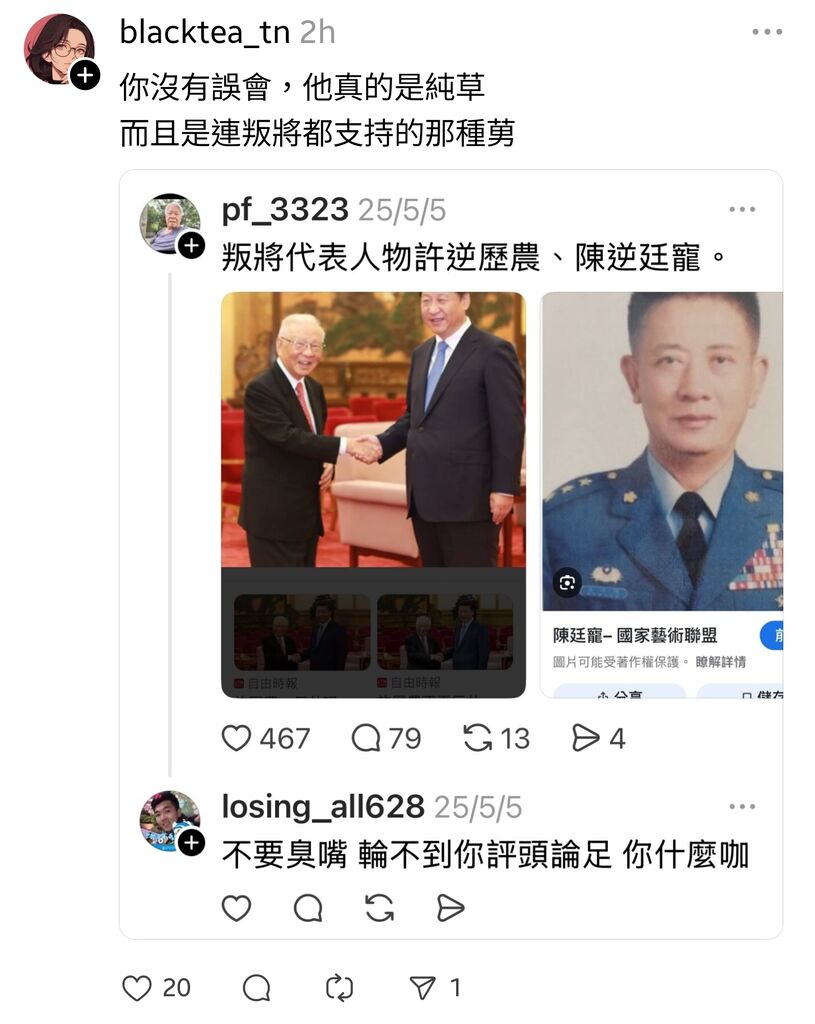
Task: Share the blacktea_tn post via send icon
Action: [x=423, y=988]
